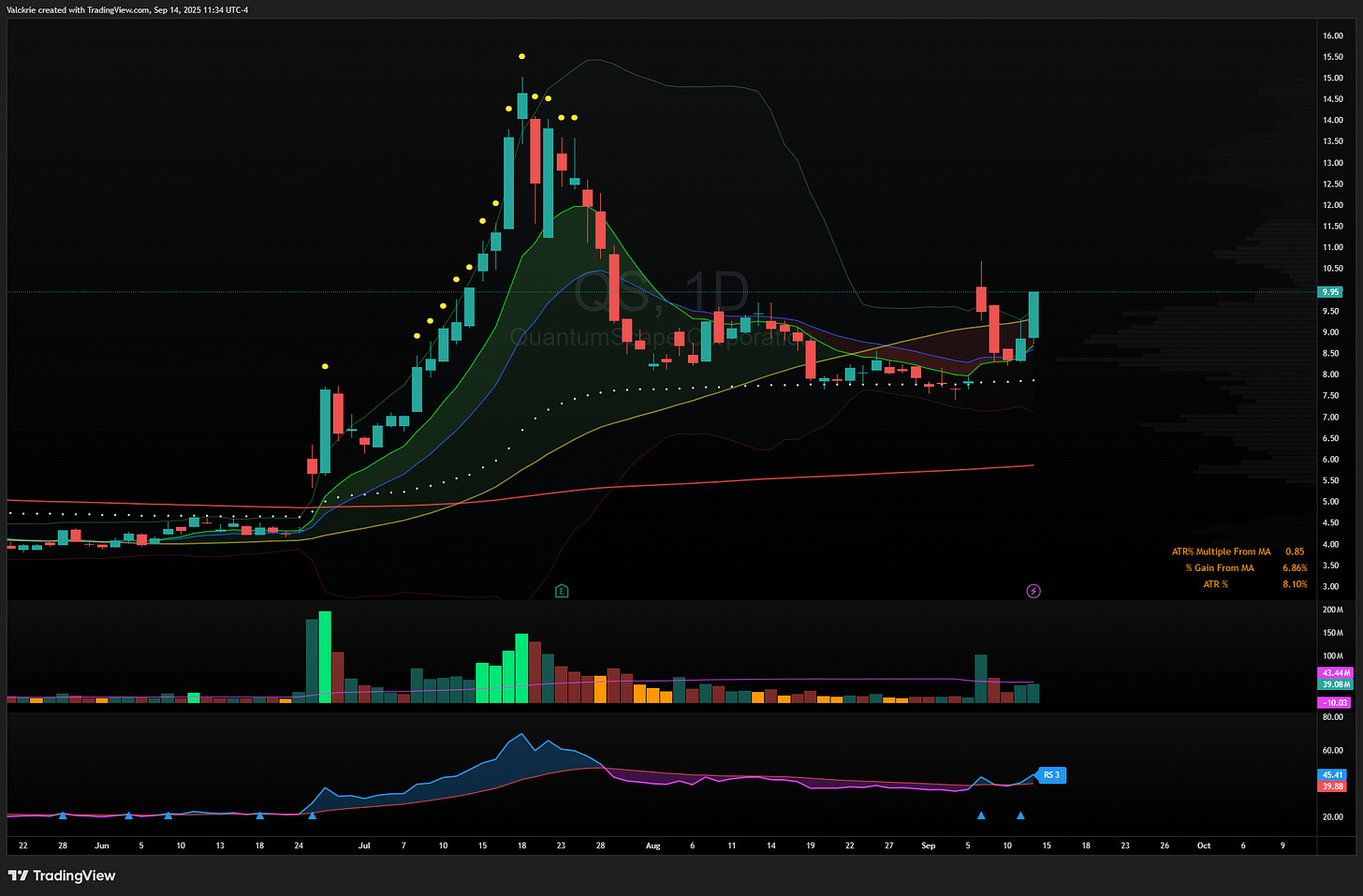
Task: Select the green 39.08M volume tag
Action: click(x=1335, y=684)
